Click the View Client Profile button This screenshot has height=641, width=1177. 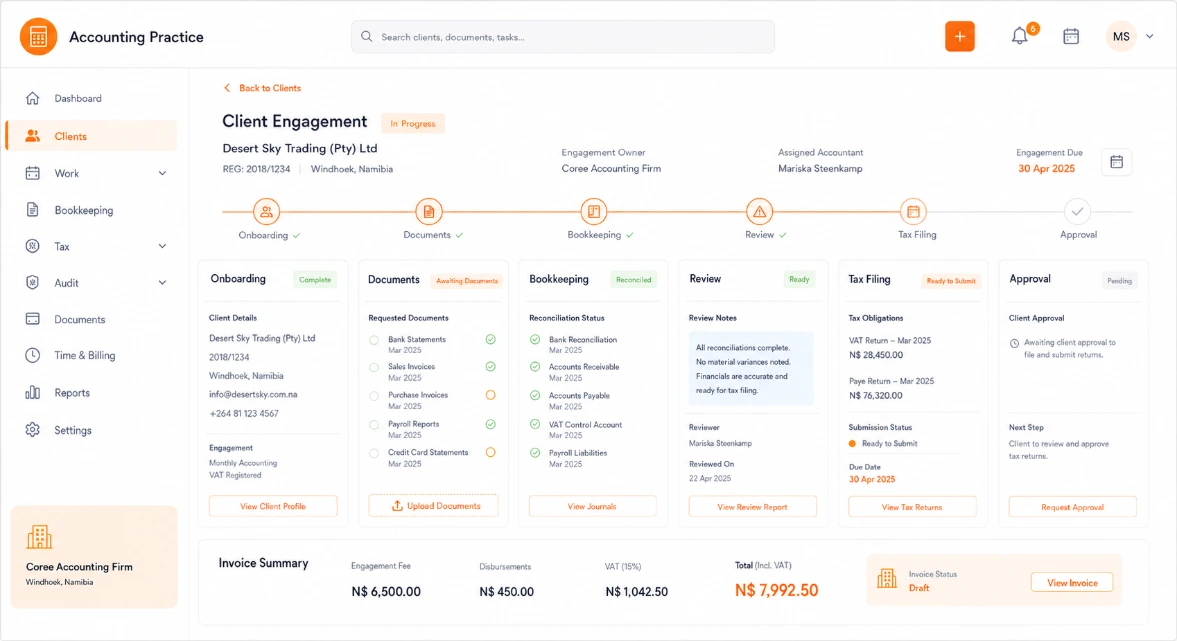[272, 507]
